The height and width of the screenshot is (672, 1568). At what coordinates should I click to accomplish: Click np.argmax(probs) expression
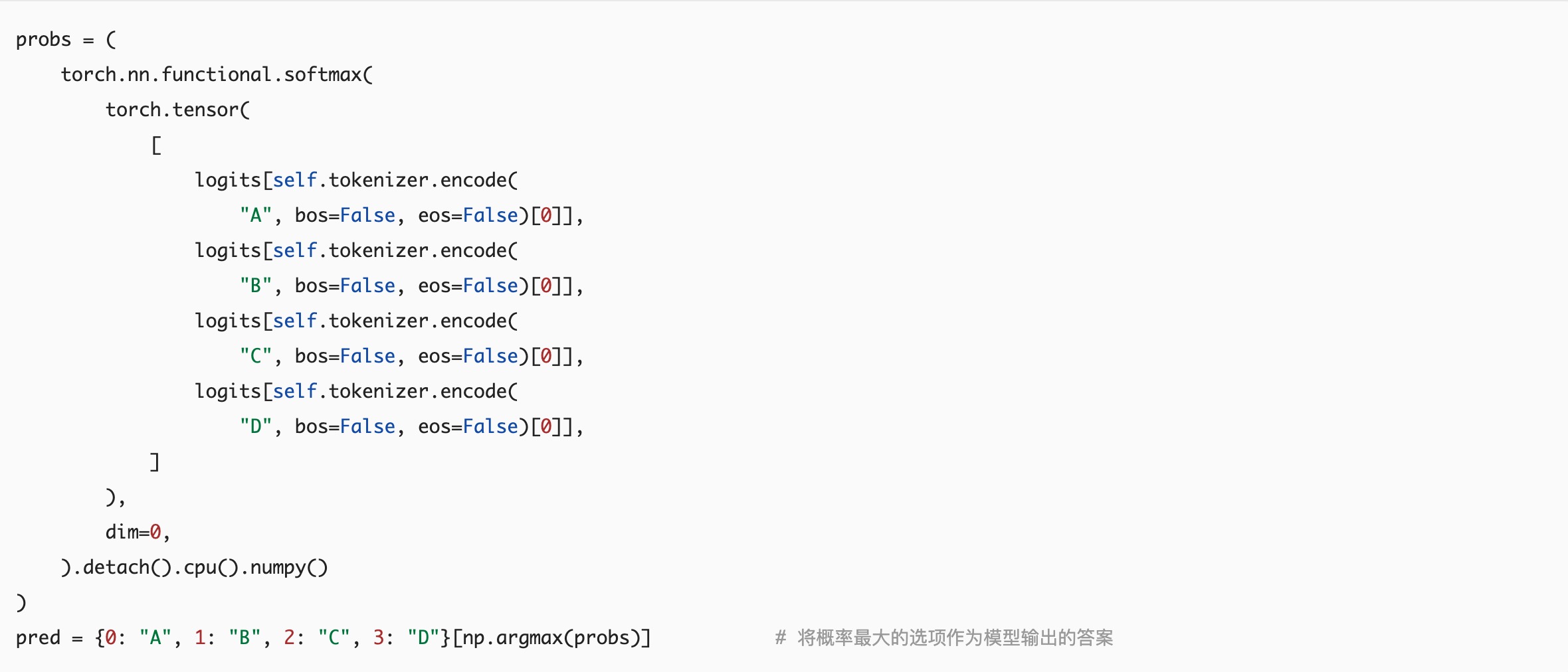pyautogui.click(x=551, y=637)
